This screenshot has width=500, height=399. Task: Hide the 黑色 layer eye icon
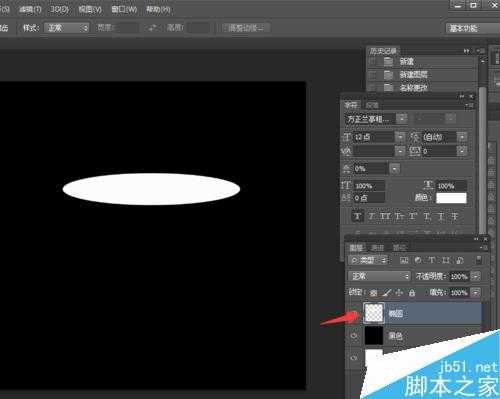pyautogui.click(x=354, y=336)
